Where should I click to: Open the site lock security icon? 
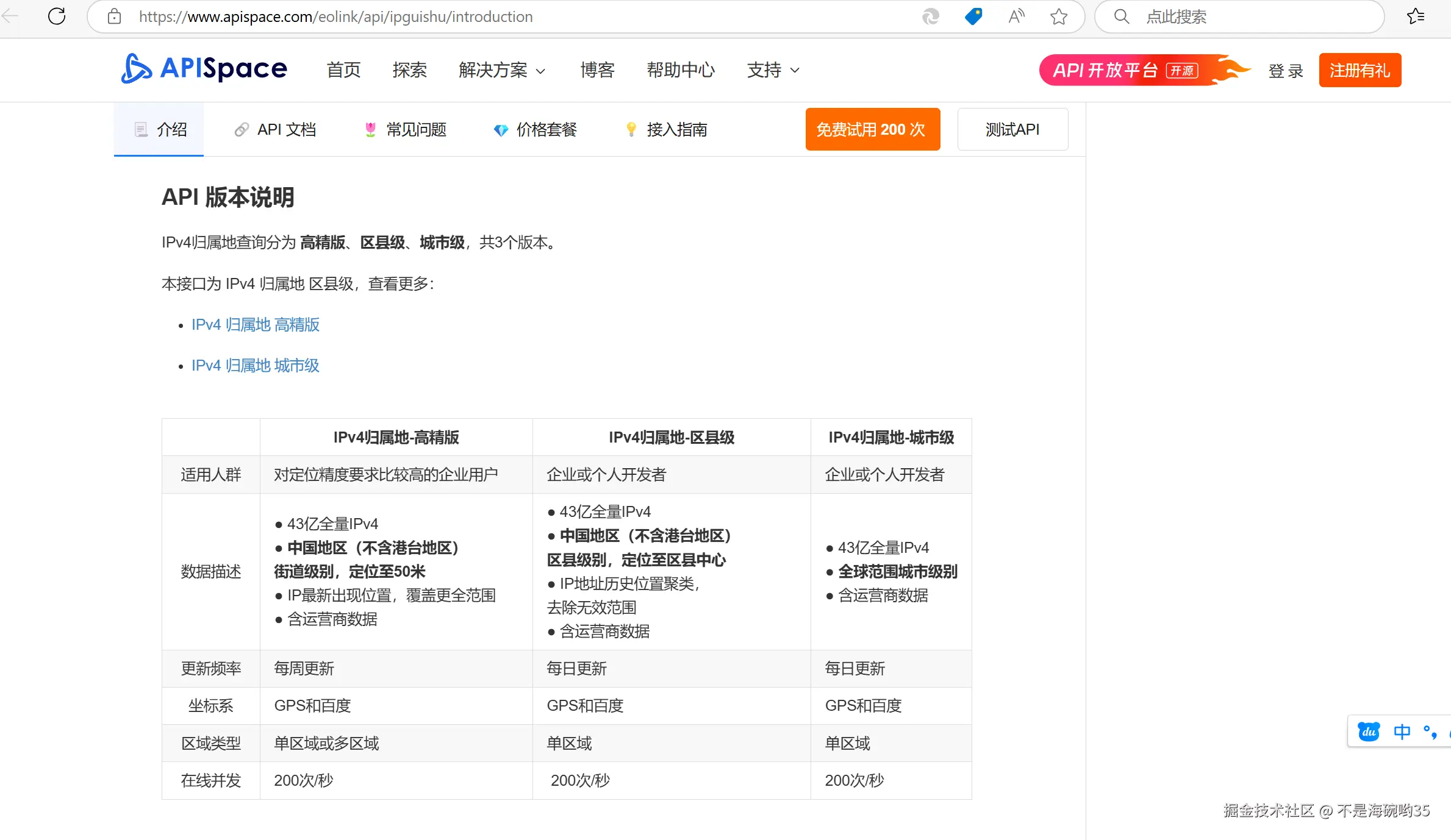pyautogui.click(x=114, y=16)
